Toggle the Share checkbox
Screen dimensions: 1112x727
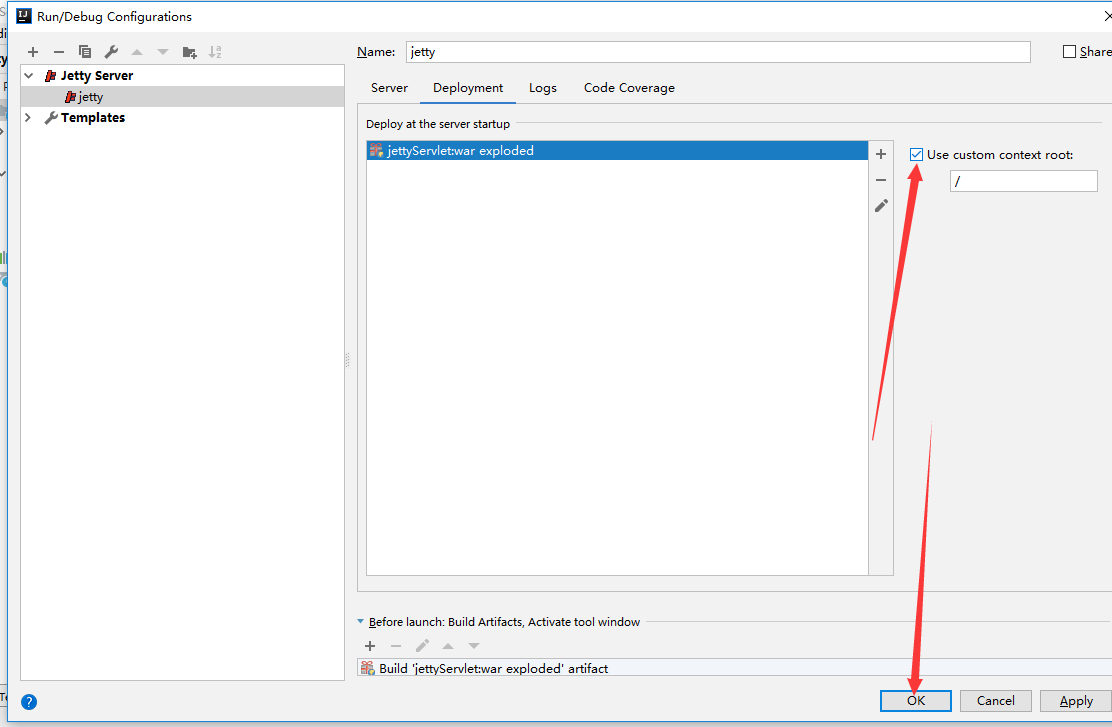tap(1069, 52)
